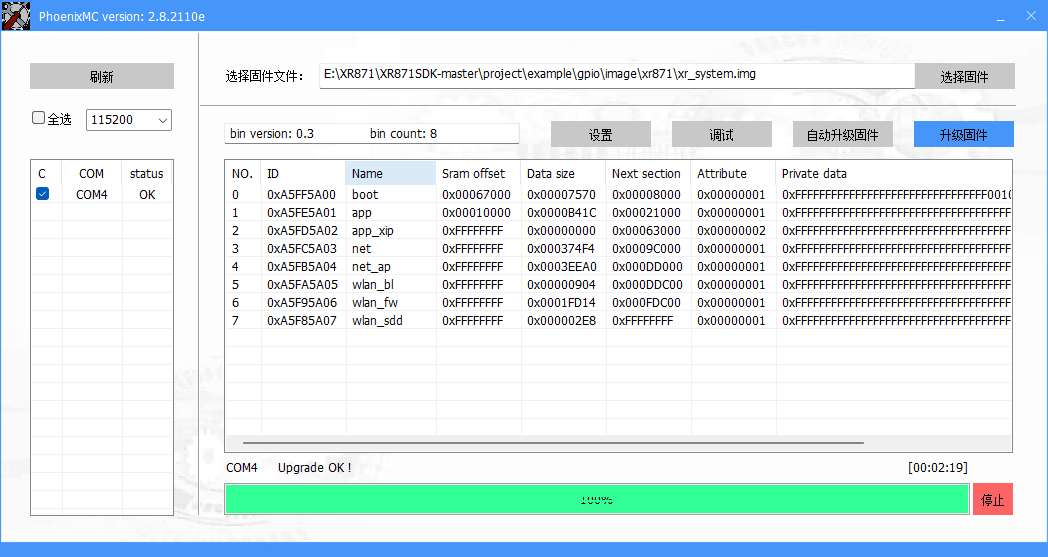Image resolution: width=1048 pixels, height=557 pixels.
Task: Click ID cell 0xA5F85A07
Action: coord(302,321)
